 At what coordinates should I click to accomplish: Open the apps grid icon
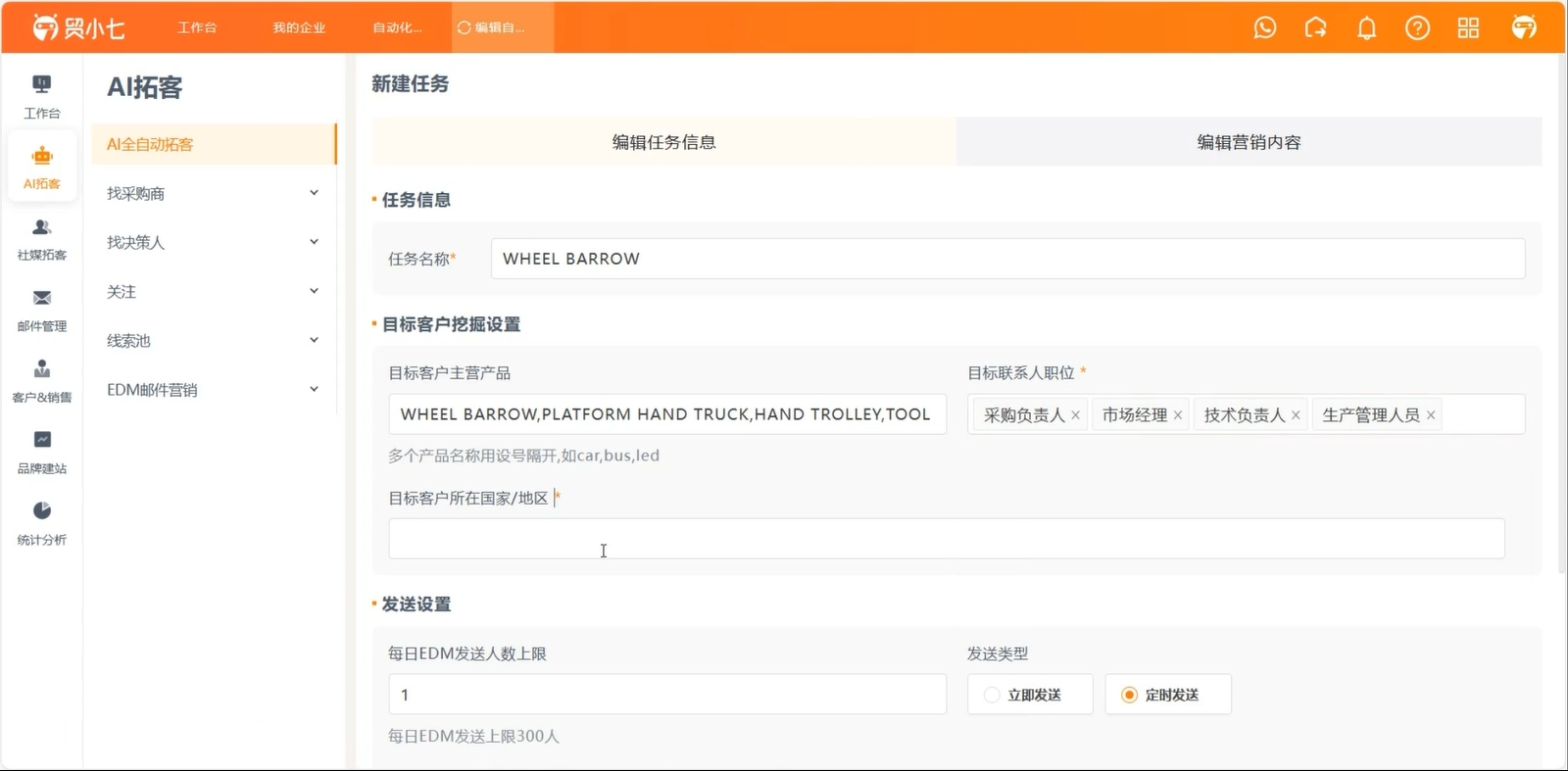click(1468, 27)
